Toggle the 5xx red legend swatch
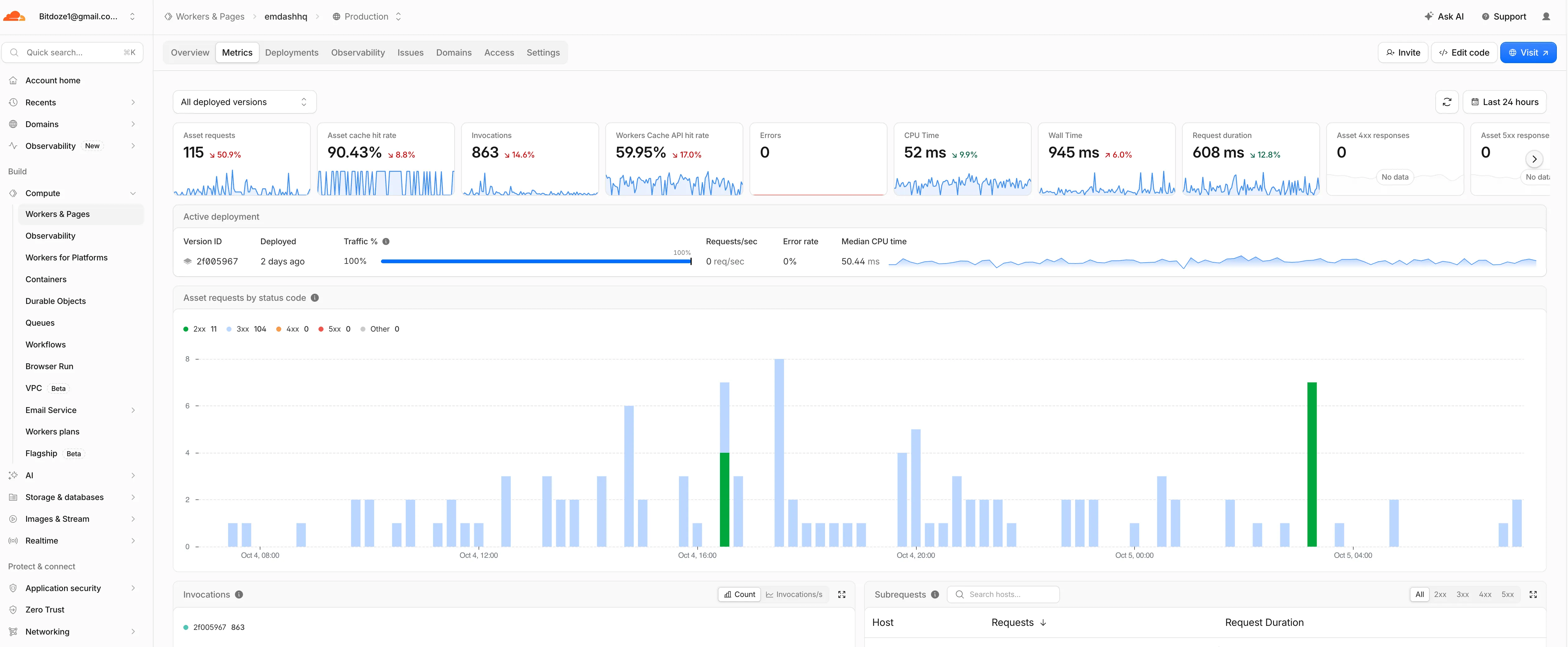This screenshot has height=647, width=1568. point(321,329)
